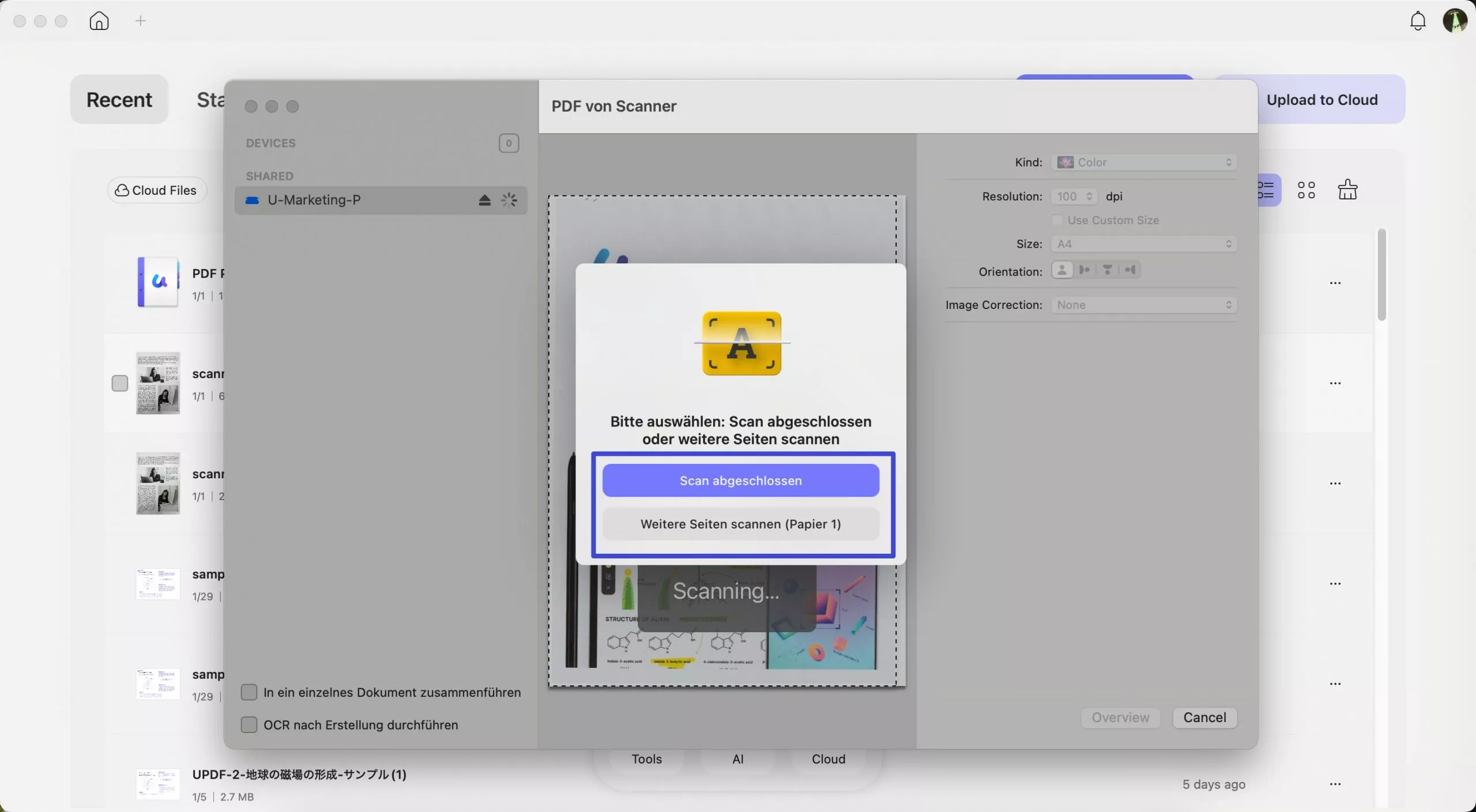Screen dimensions: 1476x812
Task: Select U-Marketing-P shared device
Action: 314,200
